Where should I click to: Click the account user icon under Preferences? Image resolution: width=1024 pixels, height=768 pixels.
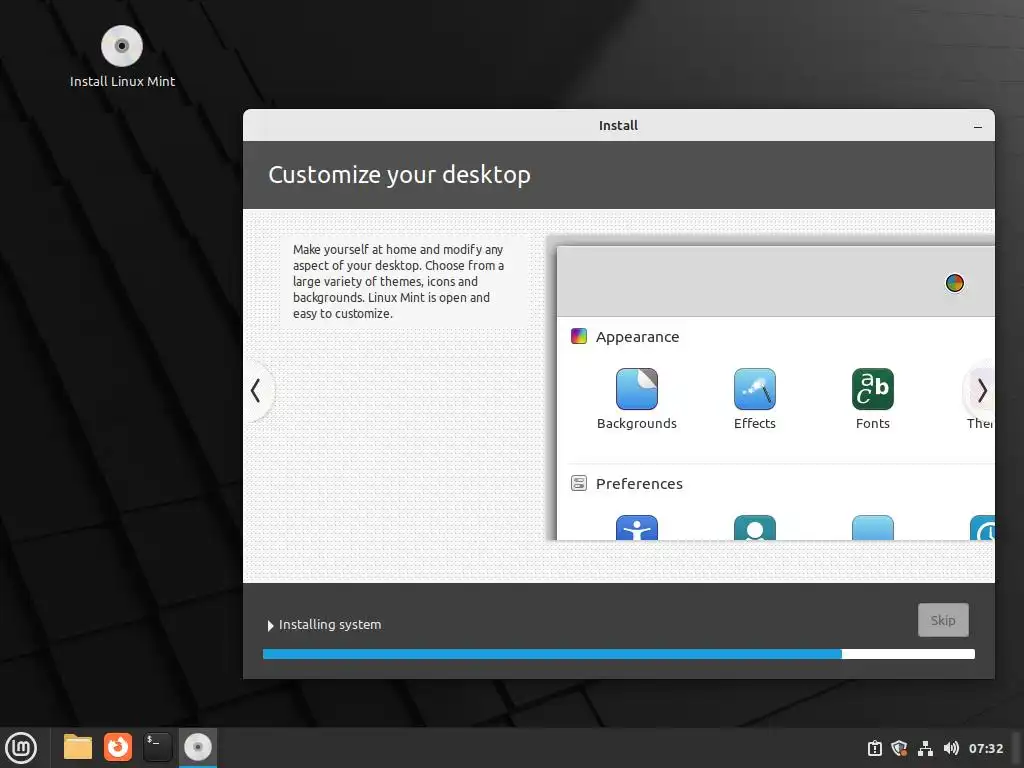point(754,528)
